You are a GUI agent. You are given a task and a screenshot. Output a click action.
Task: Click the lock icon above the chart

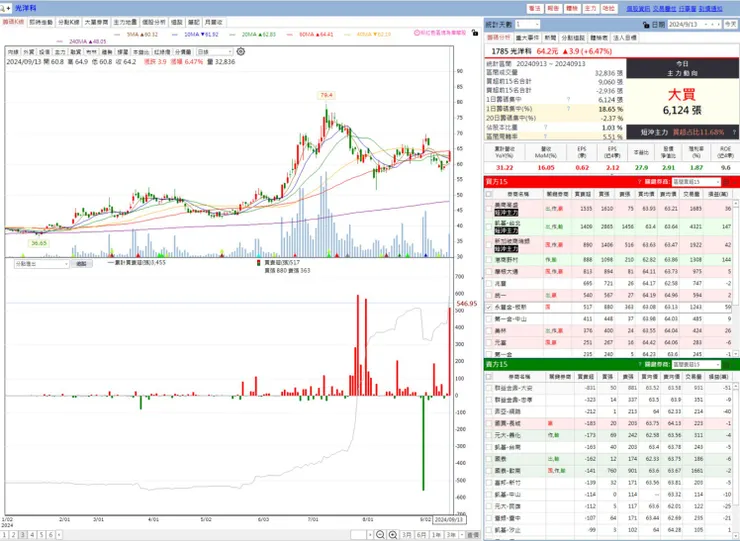point(475,33)
